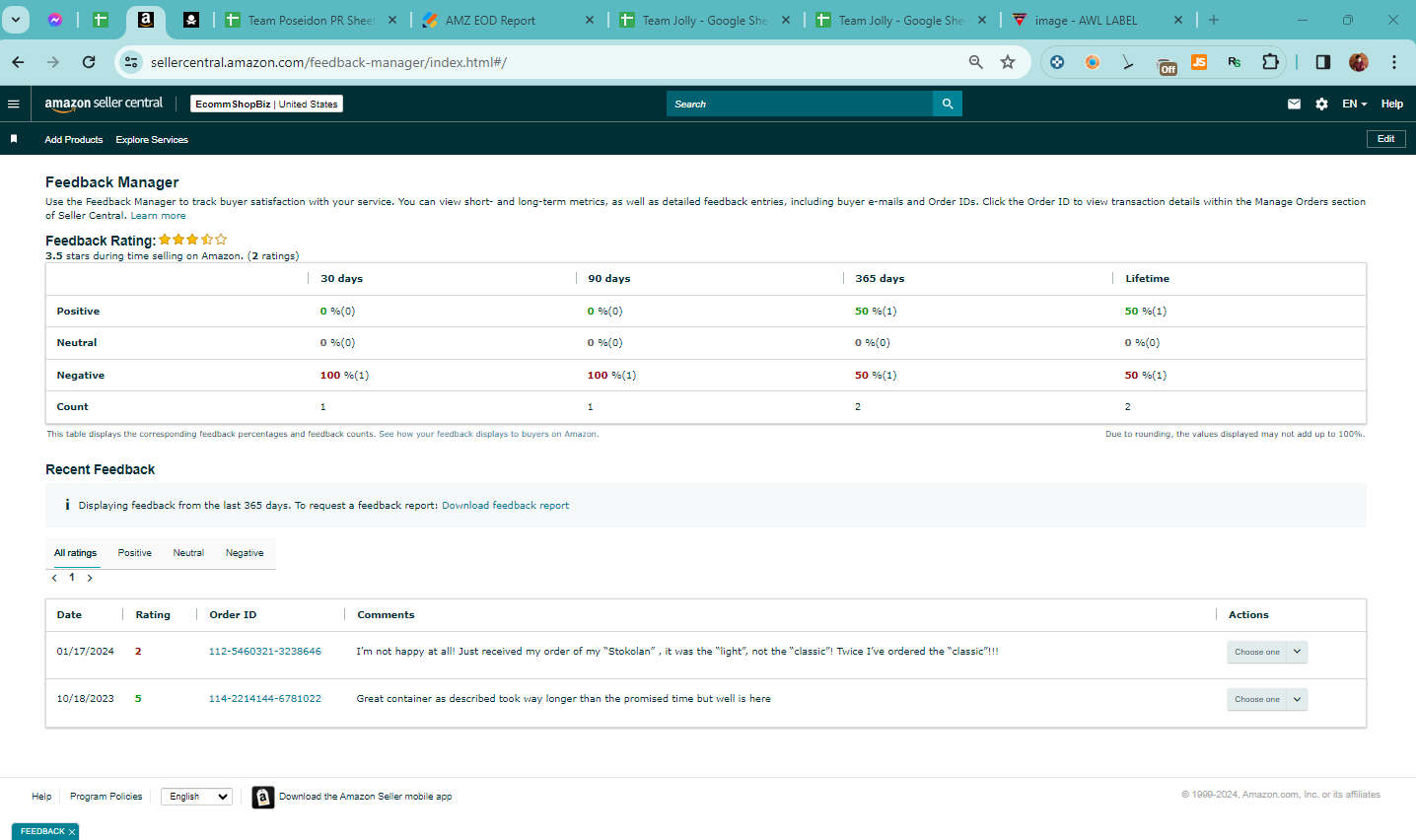The width and height of the screenshot is (1416, 840).
Task: Open a new browser tab
Action: click(1214, 20)
